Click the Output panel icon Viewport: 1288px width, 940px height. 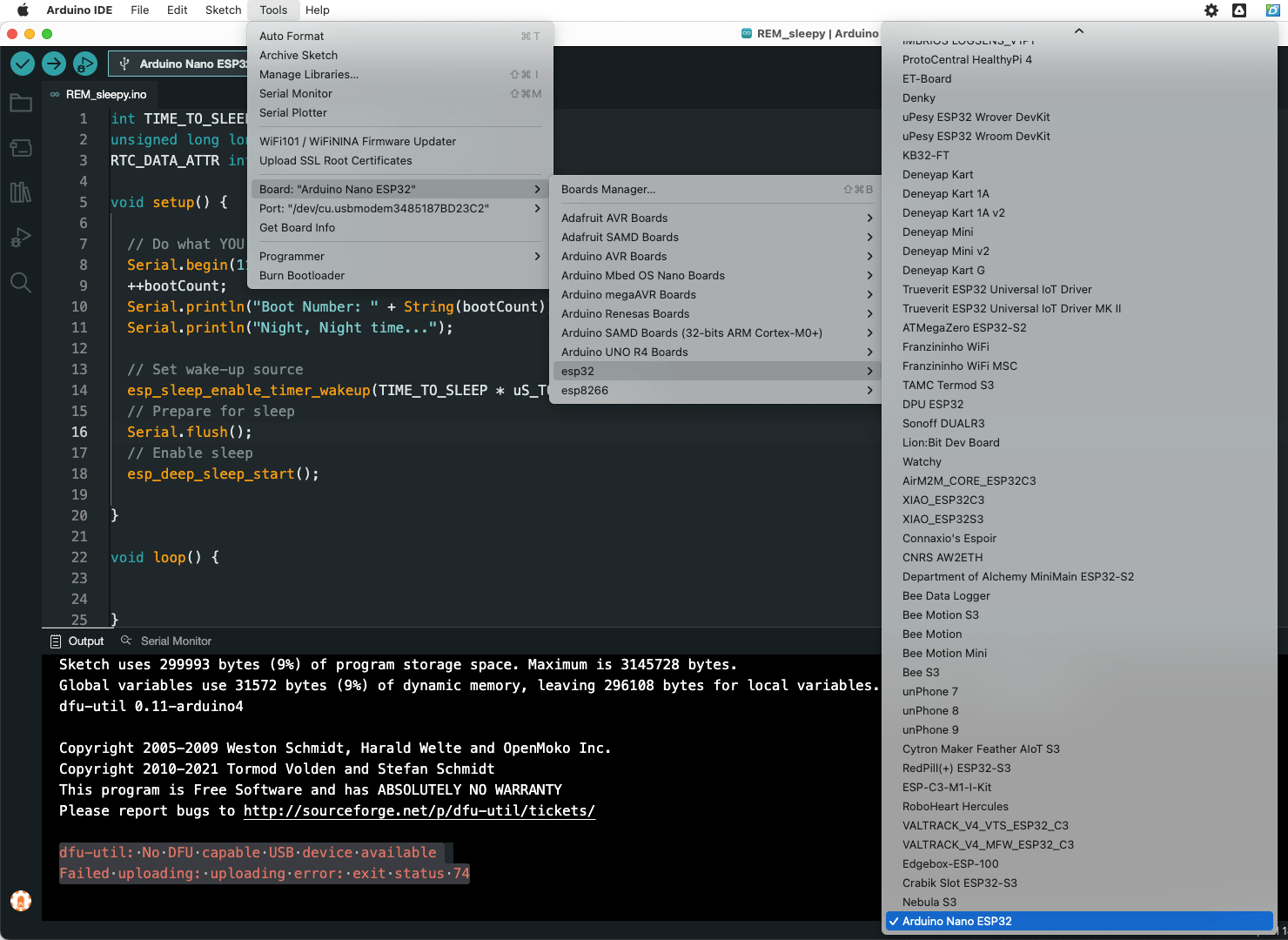click(56, 641)
